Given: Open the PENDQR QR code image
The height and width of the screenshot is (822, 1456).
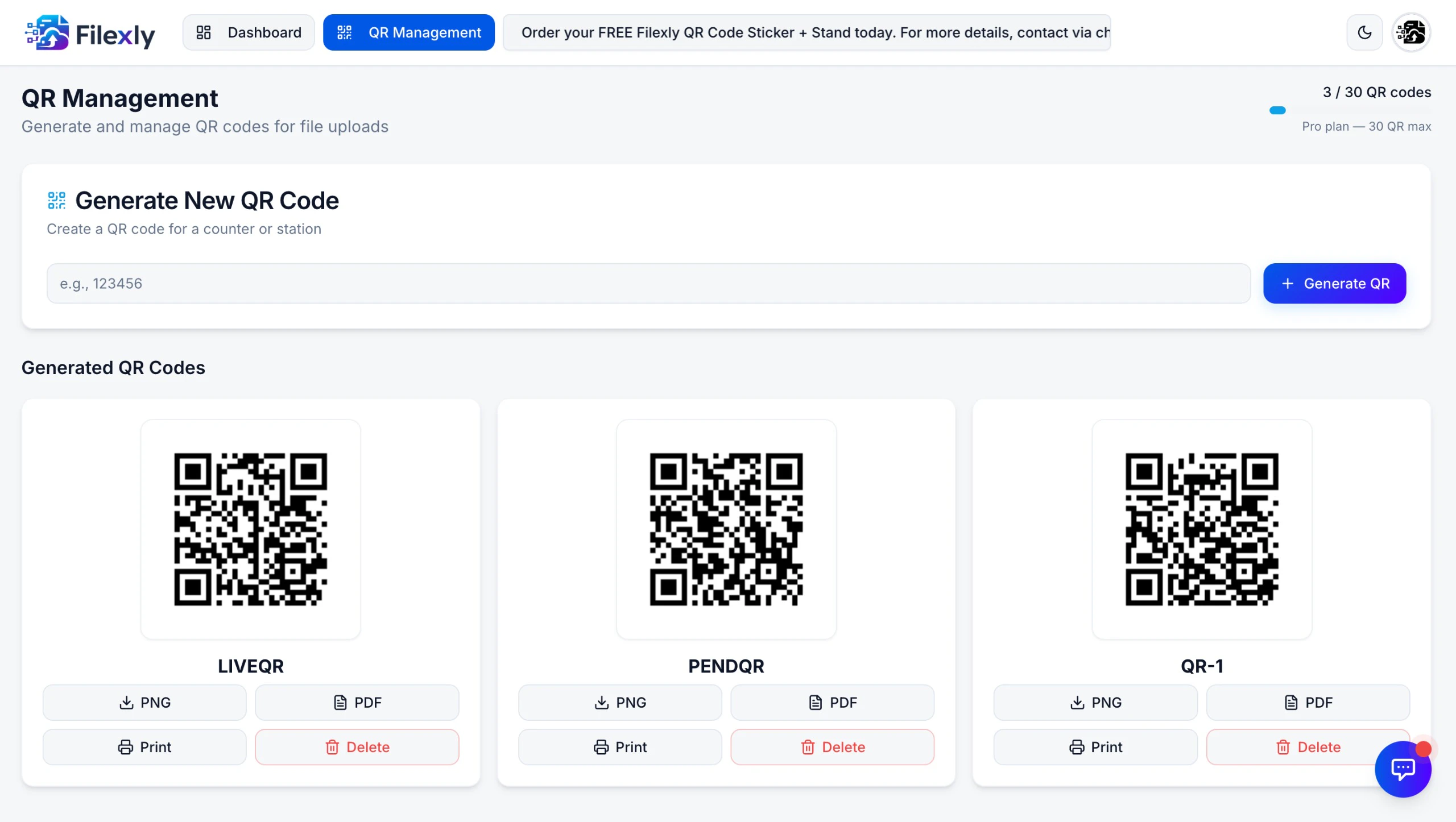Looking at the screenshot, I should [x=726, y=529].
